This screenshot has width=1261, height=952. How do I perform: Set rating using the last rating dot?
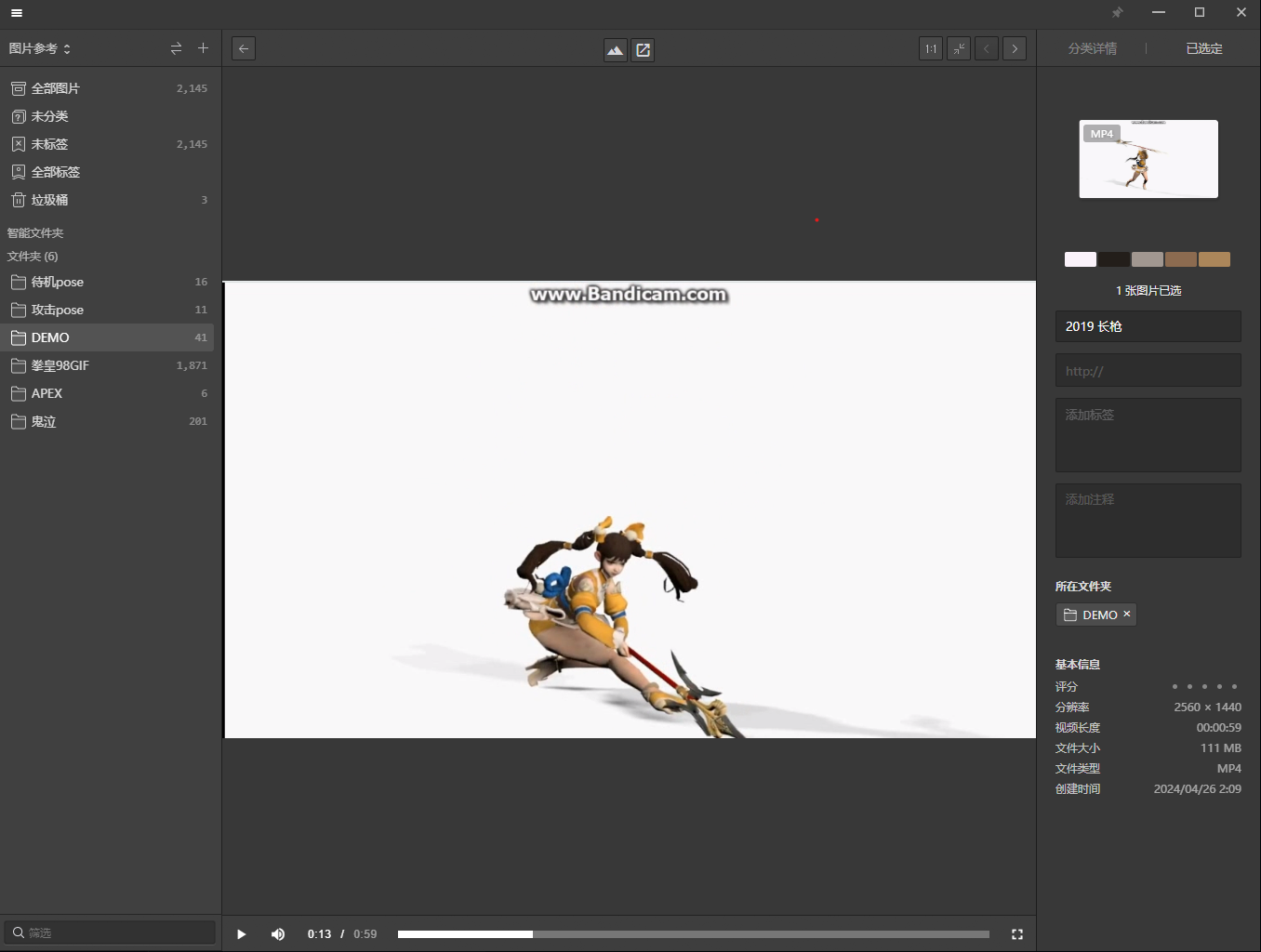point(1234,687)
